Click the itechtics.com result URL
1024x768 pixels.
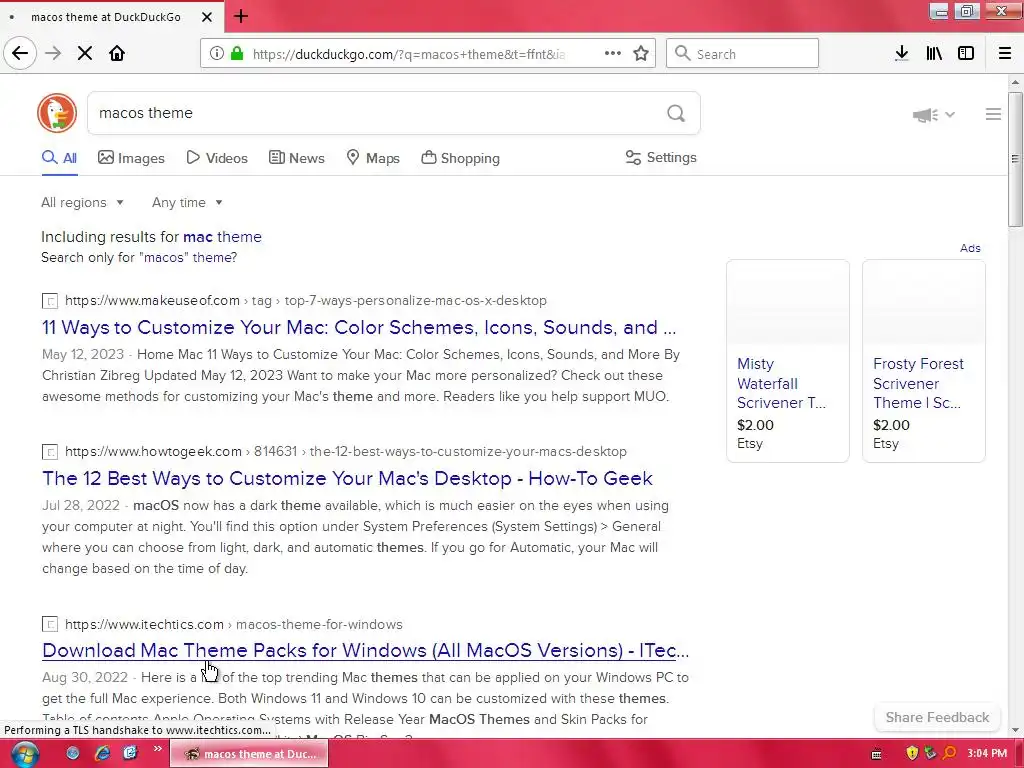[x=234, y=624]
